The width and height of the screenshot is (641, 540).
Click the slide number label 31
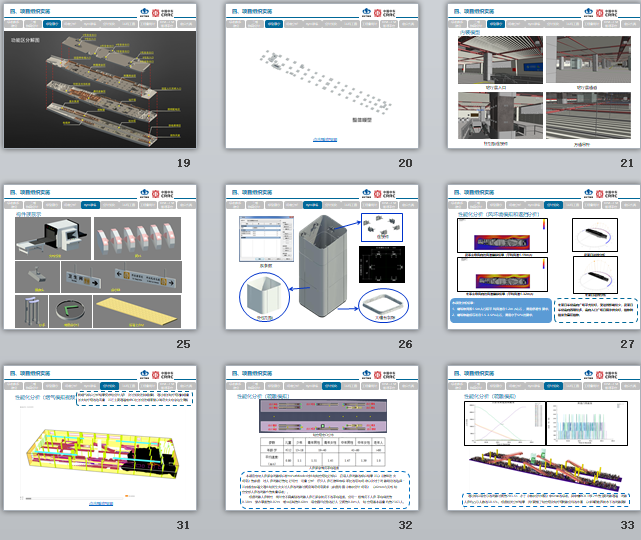(184, 525)
